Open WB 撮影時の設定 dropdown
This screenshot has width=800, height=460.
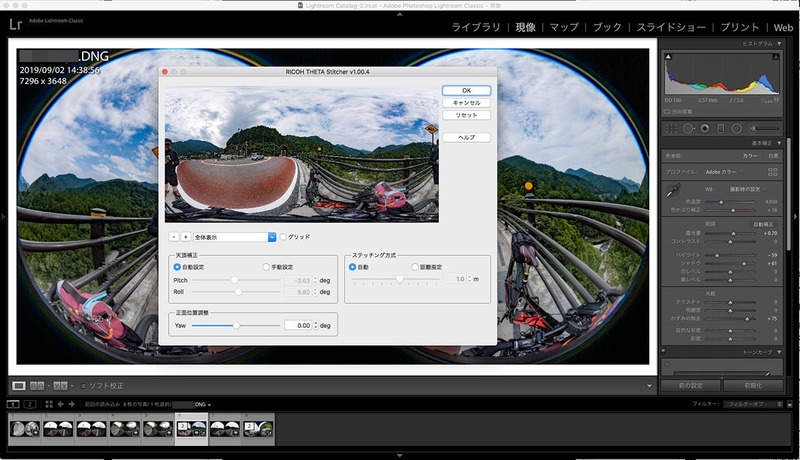748,189
